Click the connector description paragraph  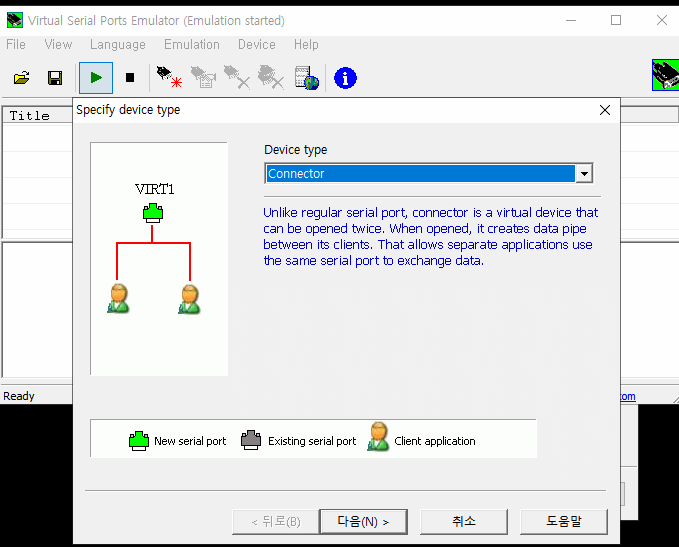pos(431,236)
